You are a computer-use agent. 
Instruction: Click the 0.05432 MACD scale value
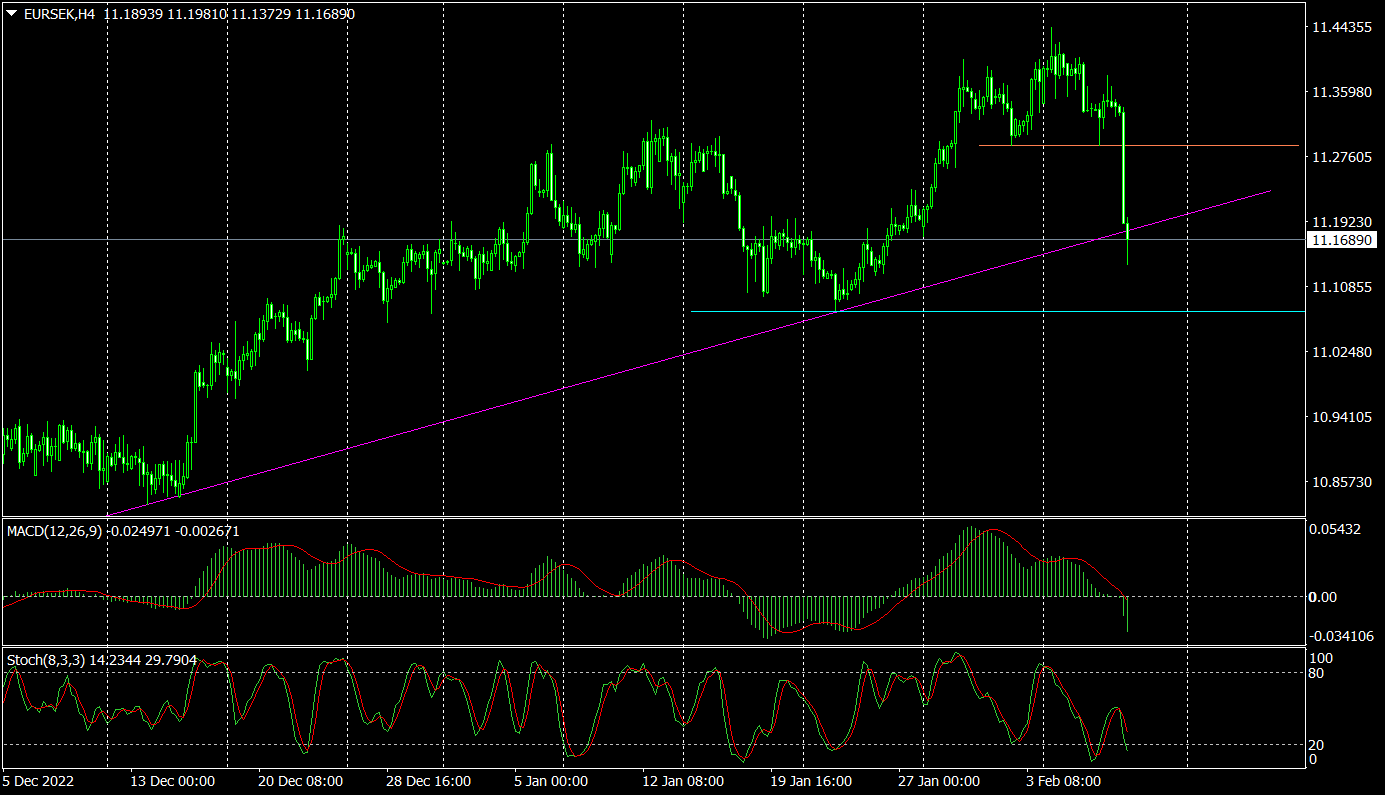pos(1336,528)
